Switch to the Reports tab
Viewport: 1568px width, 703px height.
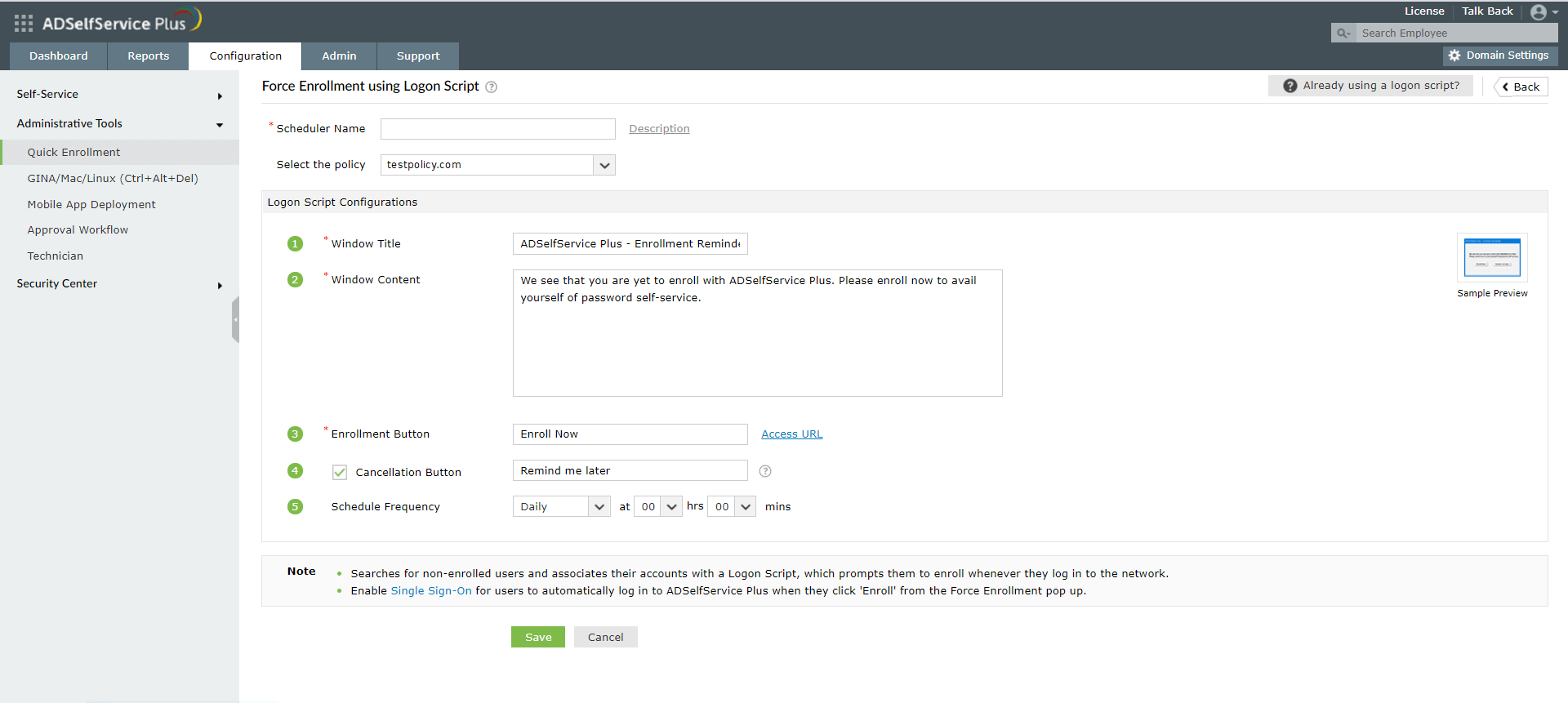point(148,56)
